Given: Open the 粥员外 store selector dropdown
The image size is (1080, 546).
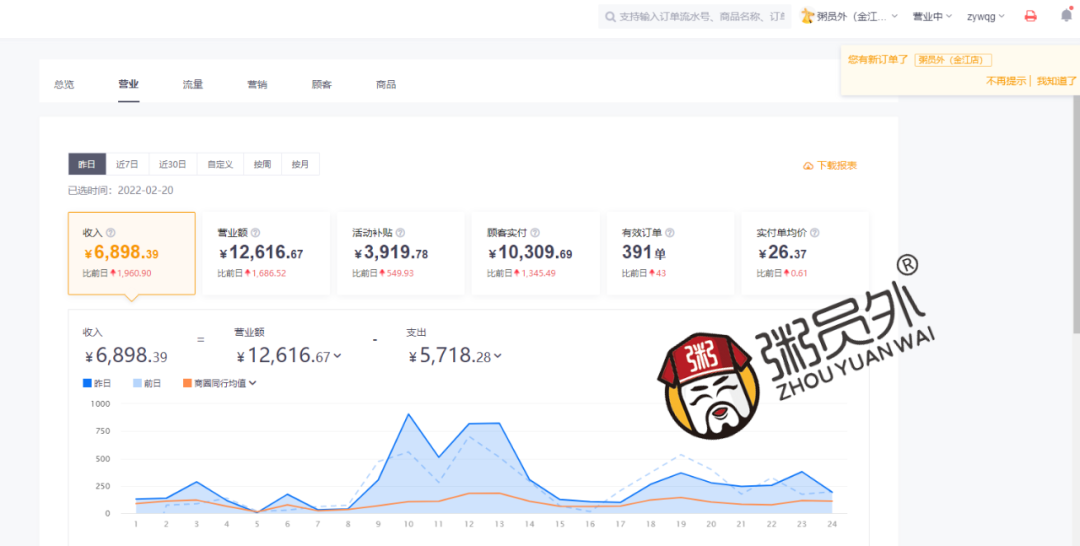Looking at the screenshot, I should [850, 17].
